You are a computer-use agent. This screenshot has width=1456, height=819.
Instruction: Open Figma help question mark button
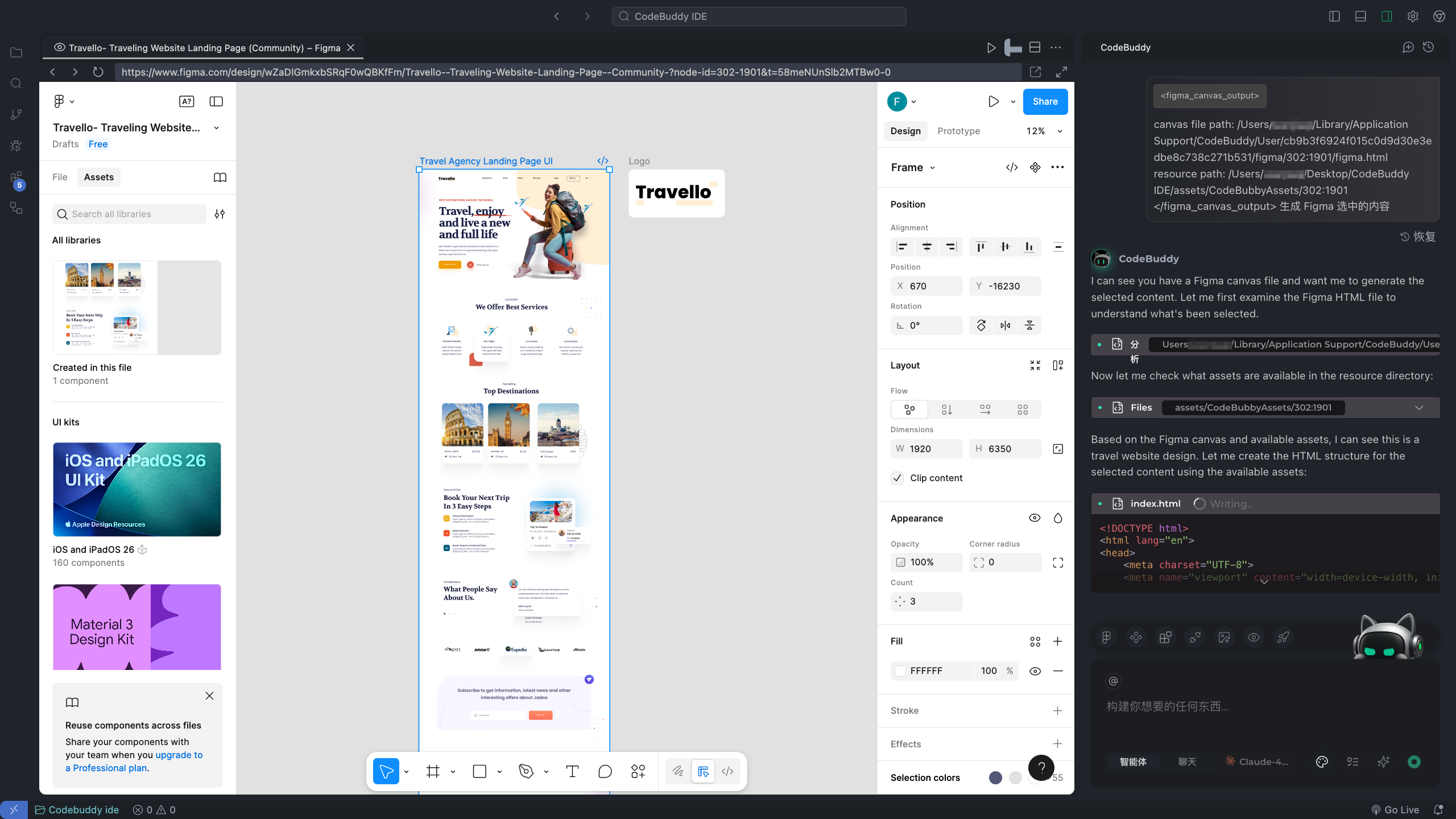tap(1041, 768)
